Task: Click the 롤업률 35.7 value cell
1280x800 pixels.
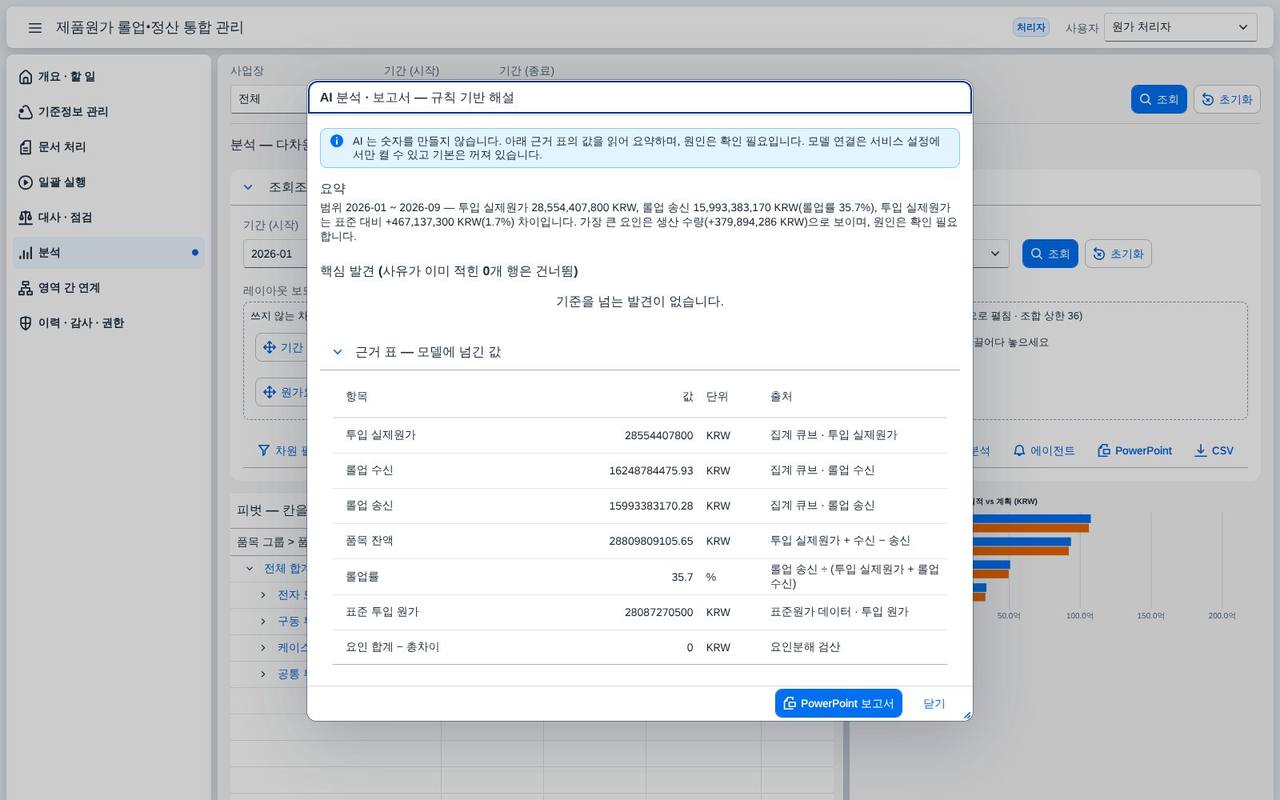Action: (x=683, y=577)
